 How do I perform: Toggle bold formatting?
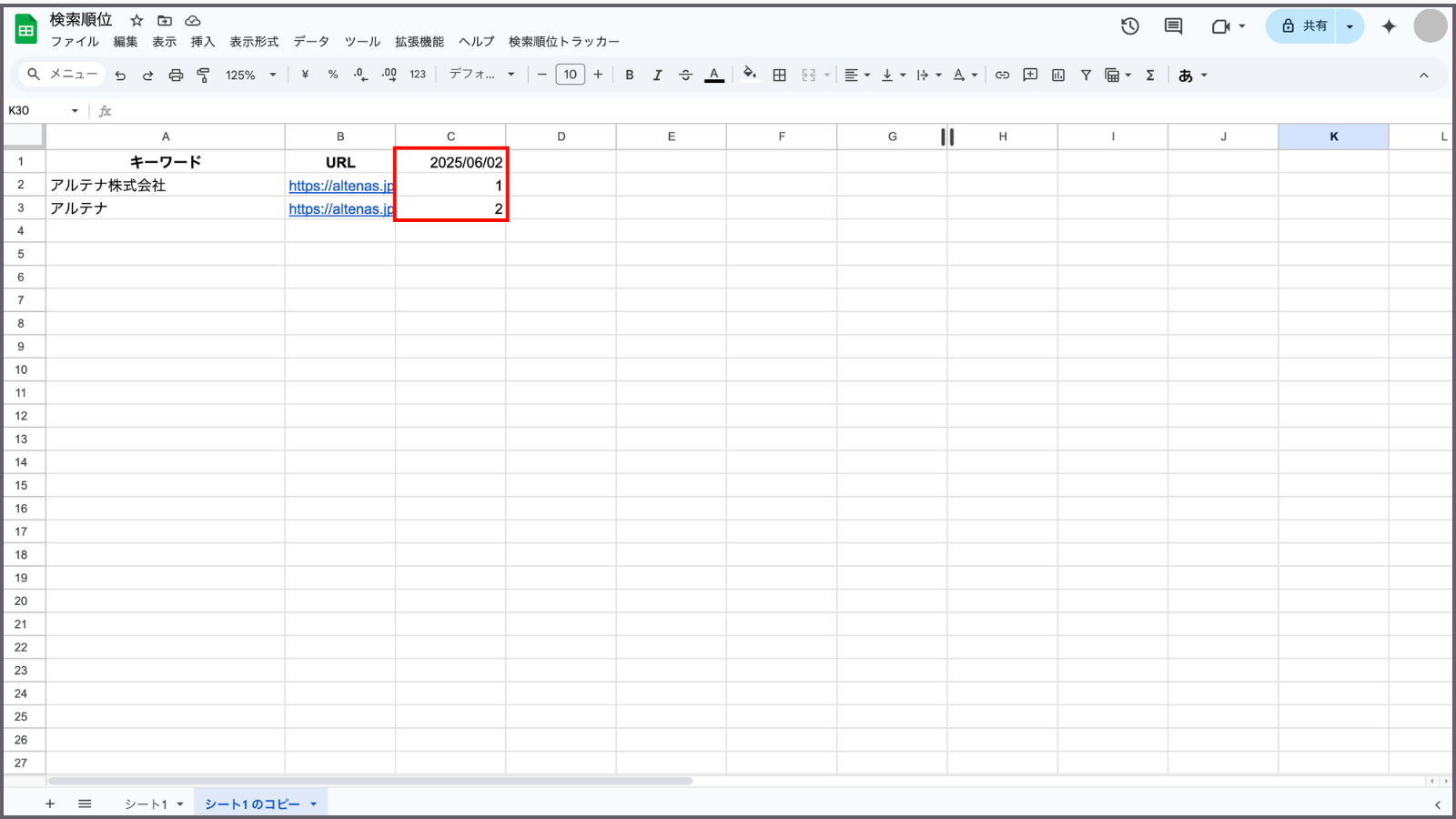click(x=630, y=75)
